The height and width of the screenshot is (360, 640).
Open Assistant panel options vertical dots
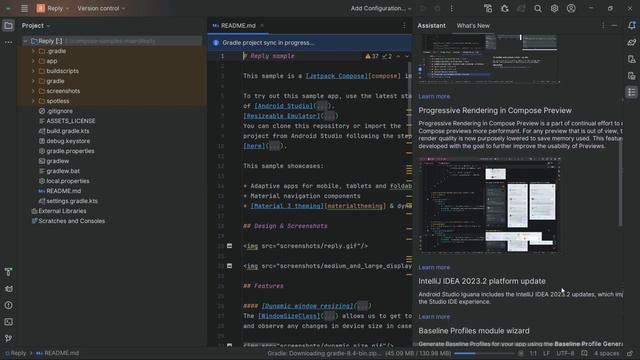(603, 25)
